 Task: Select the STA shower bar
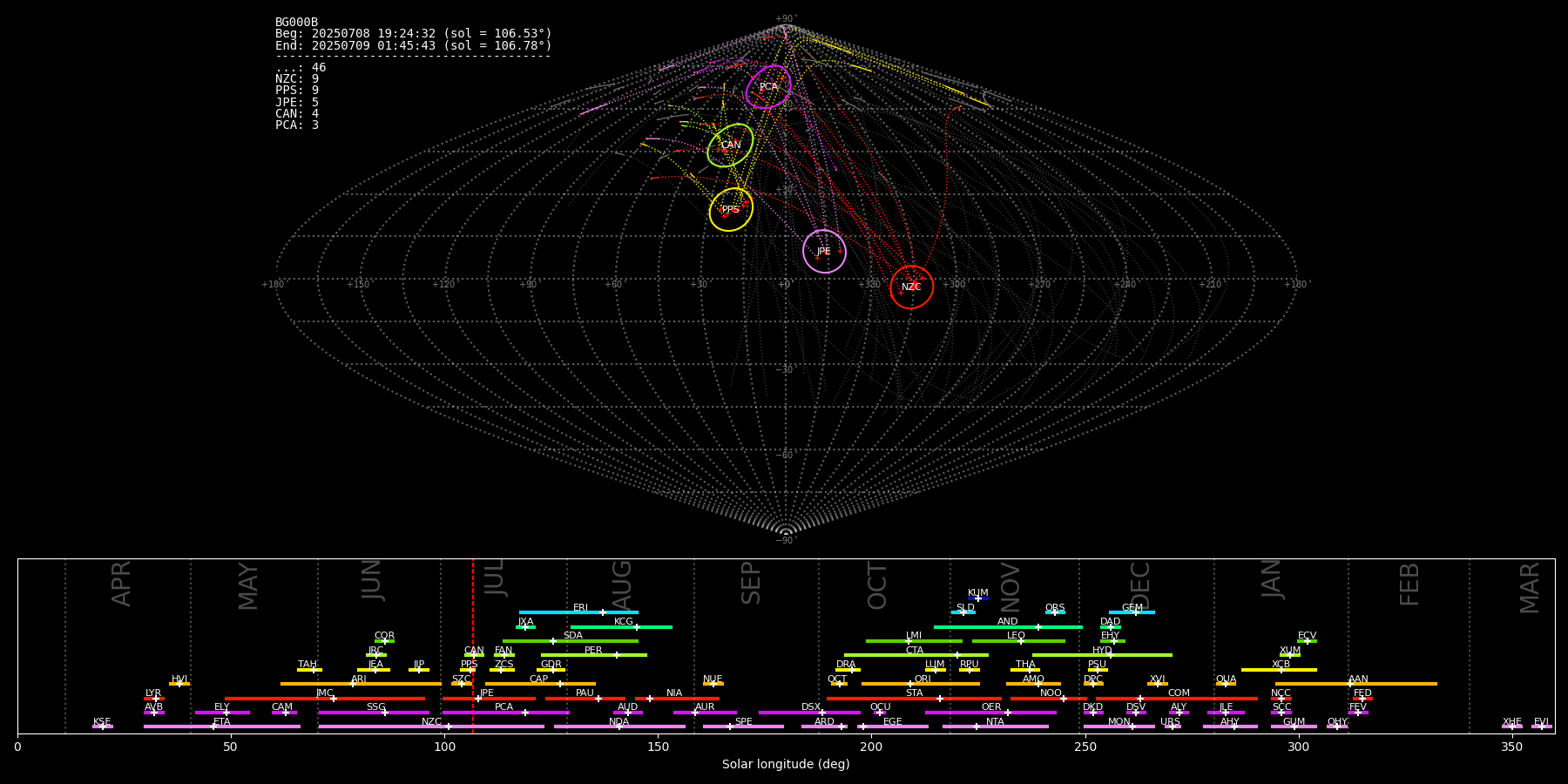(914, 699)
